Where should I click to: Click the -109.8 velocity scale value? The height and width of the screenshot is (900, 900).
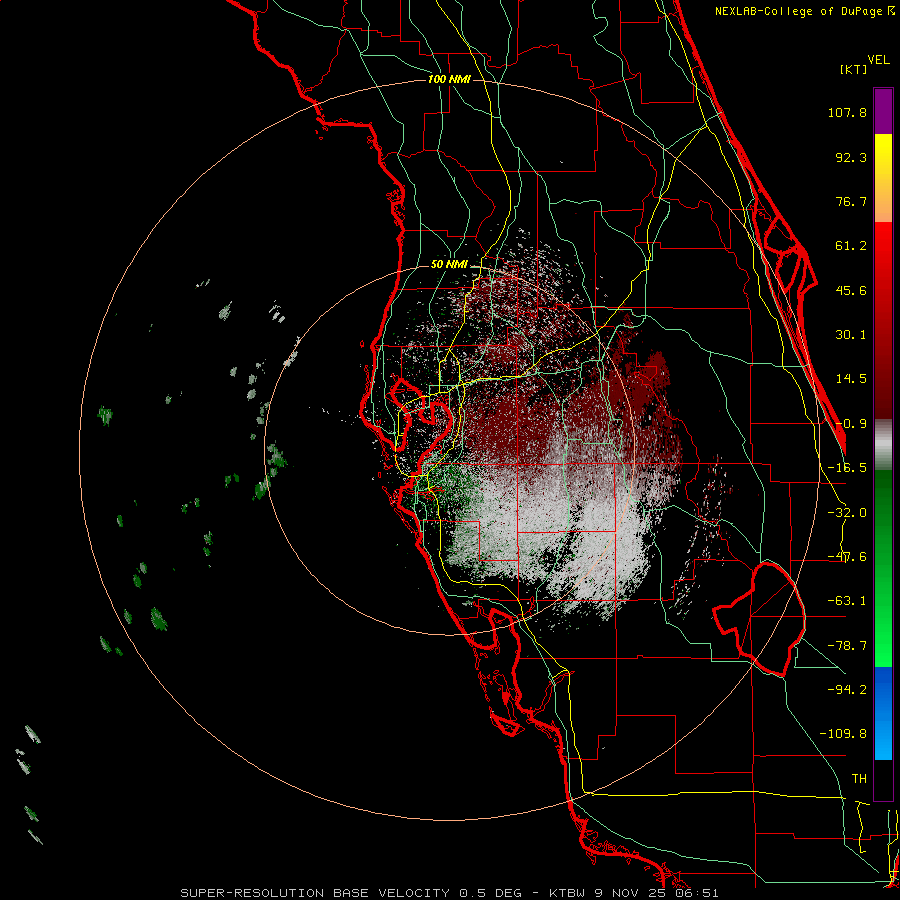point(843,734)
